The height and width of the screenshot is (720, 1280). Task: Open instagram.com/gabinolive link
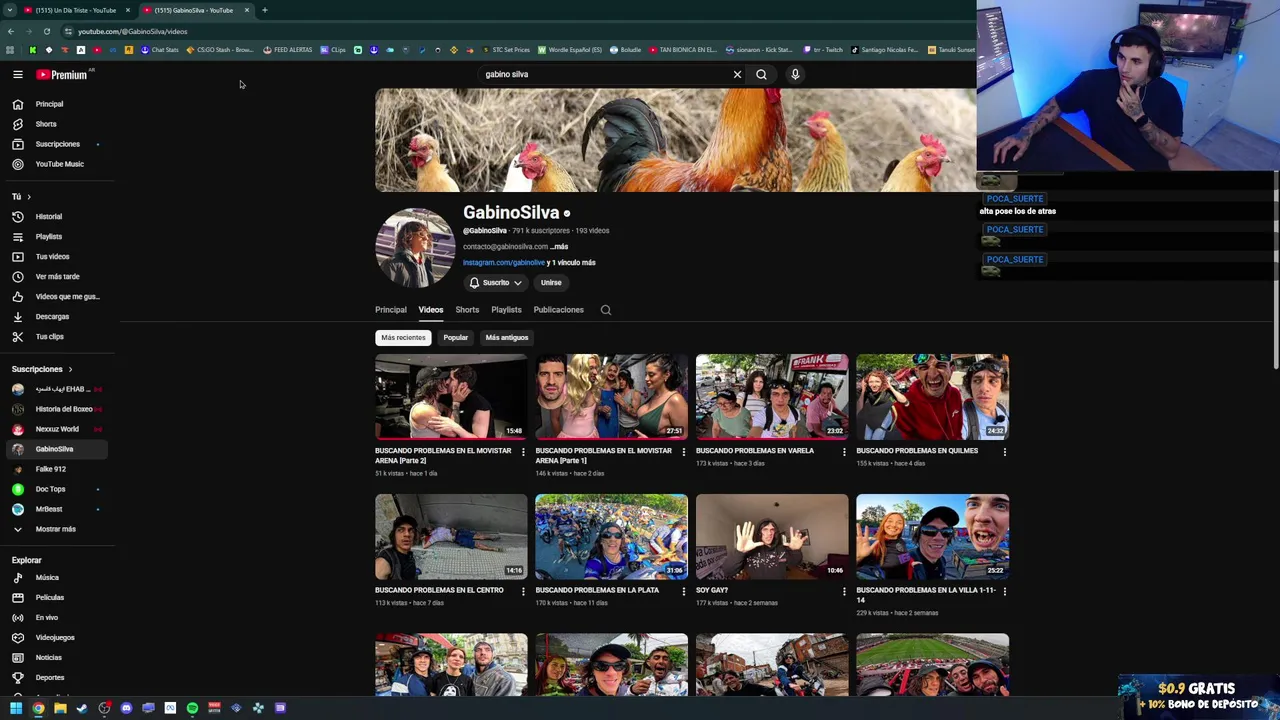click(504, 263)
